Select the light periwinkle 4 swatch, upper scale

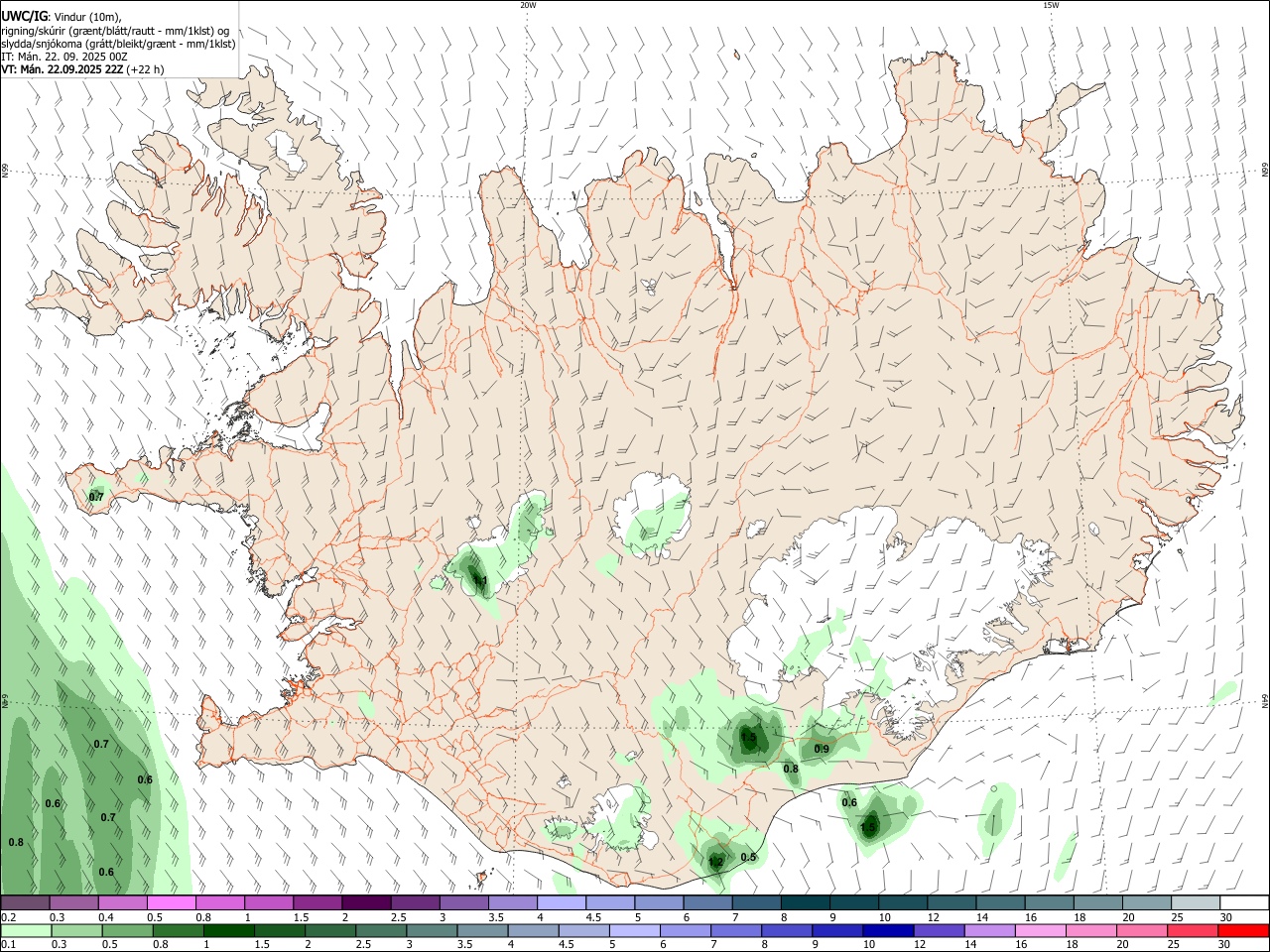(x=562, y=903)
